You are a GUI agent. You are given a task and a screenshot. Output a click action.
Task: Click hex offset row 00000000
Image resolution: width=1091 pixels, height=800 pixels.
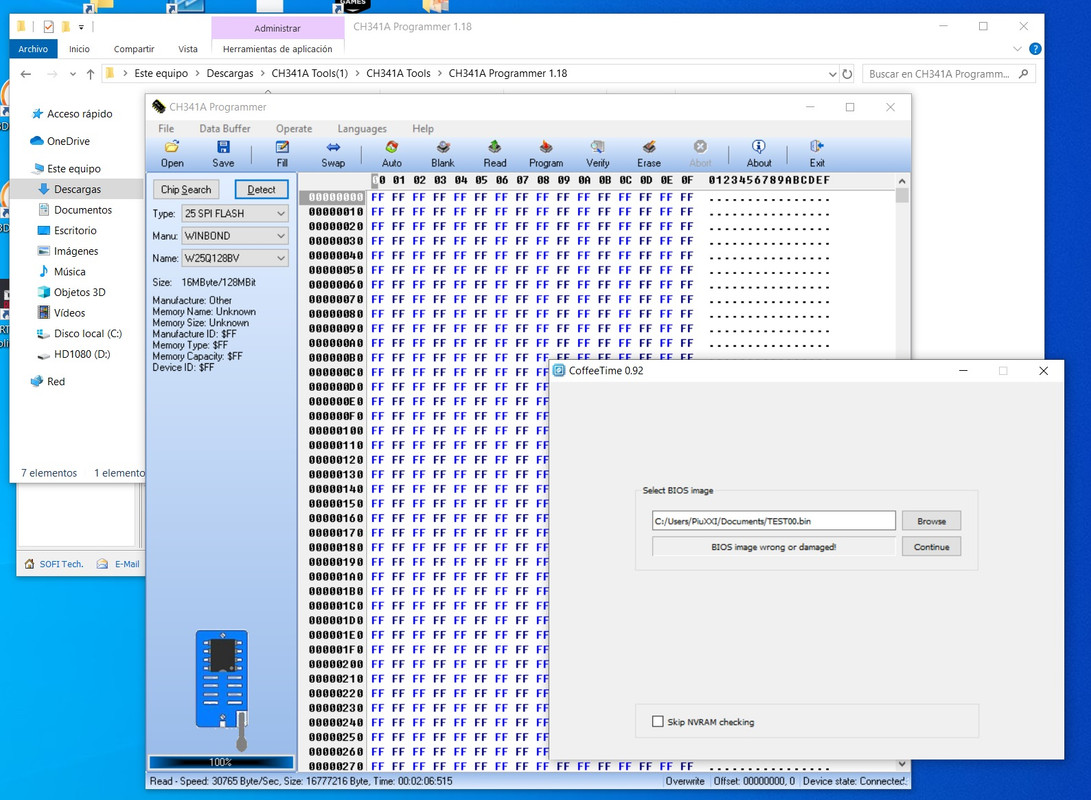[x=335, y=198]
